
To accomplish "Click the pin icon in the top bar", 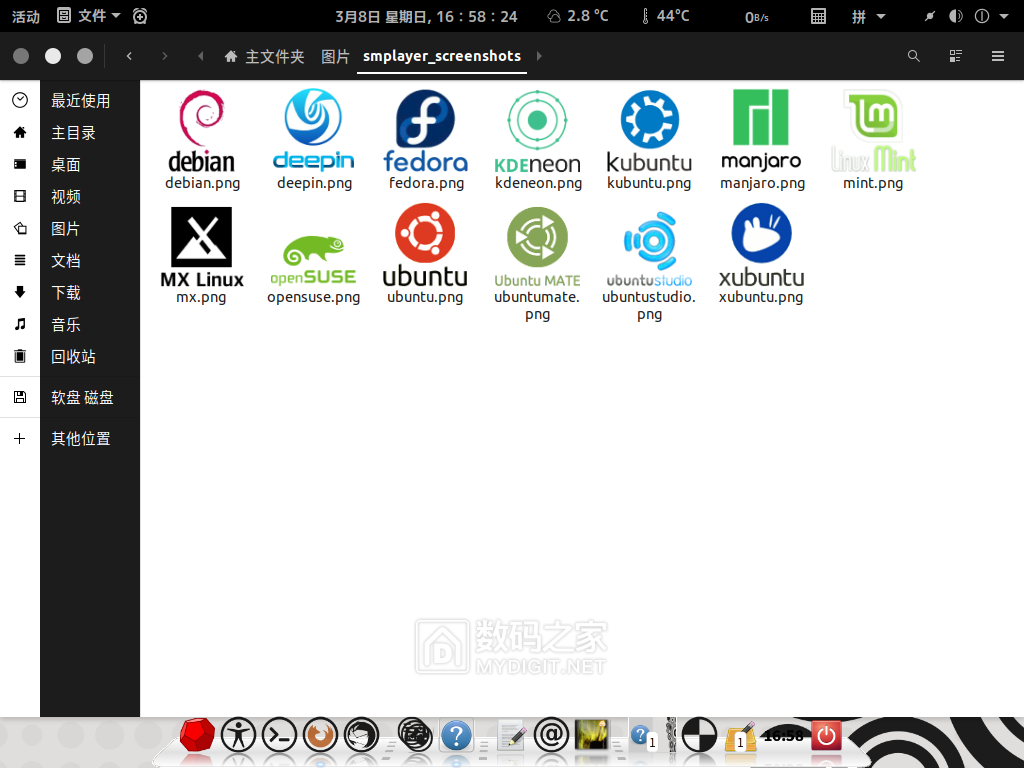I will [x=929, y=16].
